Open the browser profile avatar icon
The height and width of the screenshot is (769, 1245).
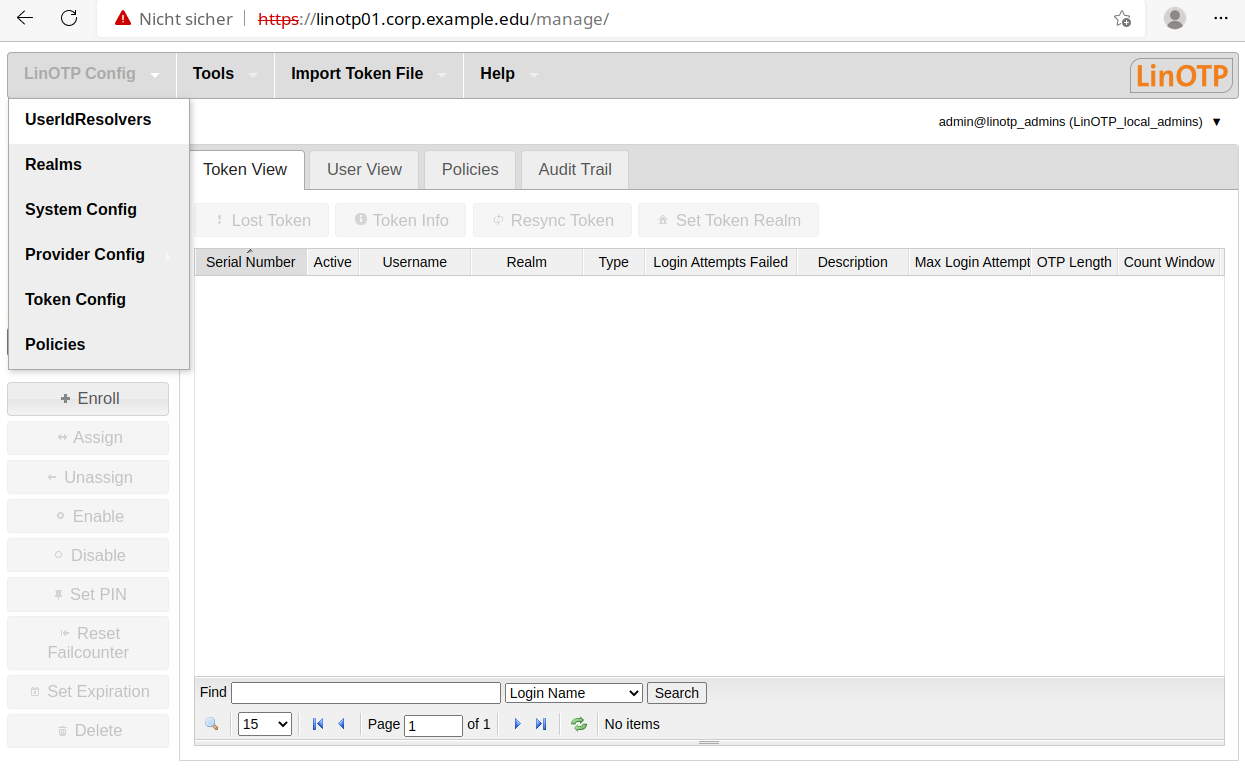point(1175,18)
